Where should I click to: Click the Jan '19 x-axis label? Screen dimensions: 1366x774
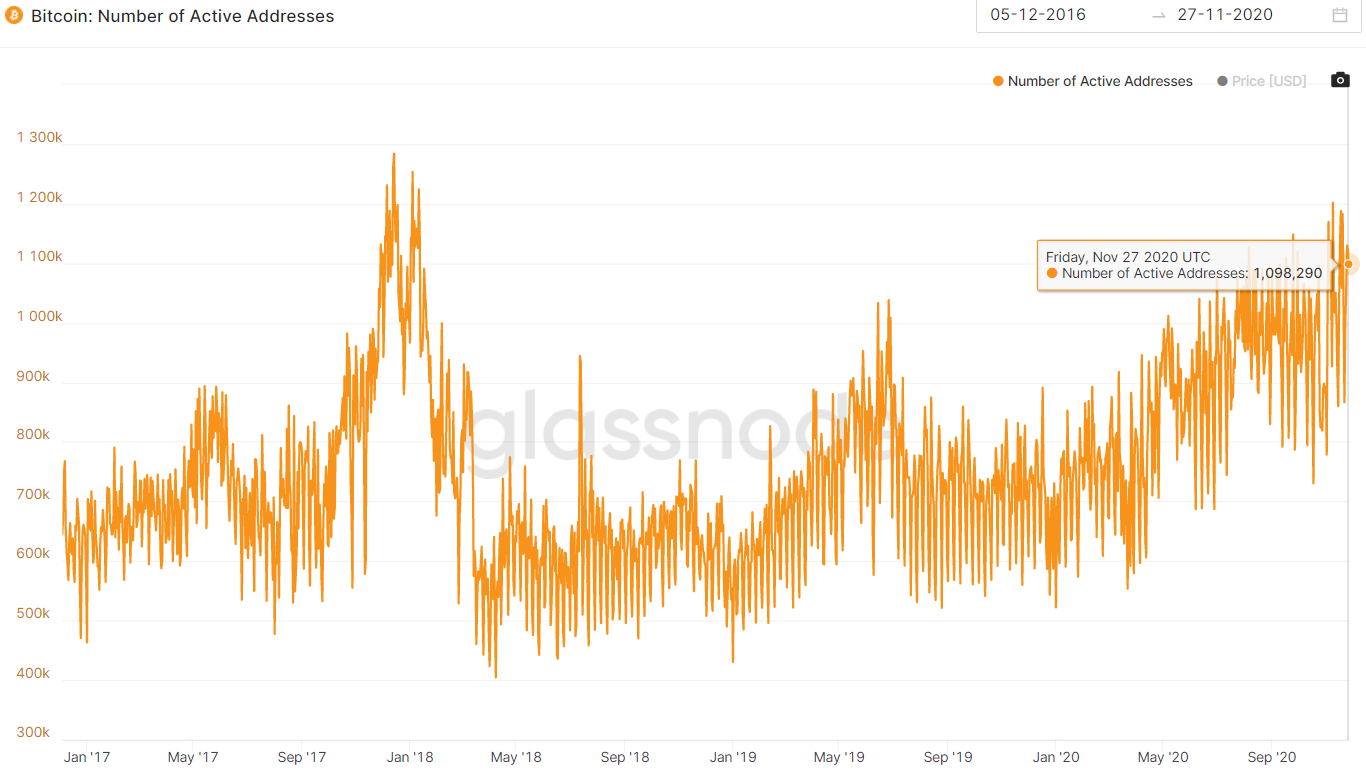click(734, 757)
